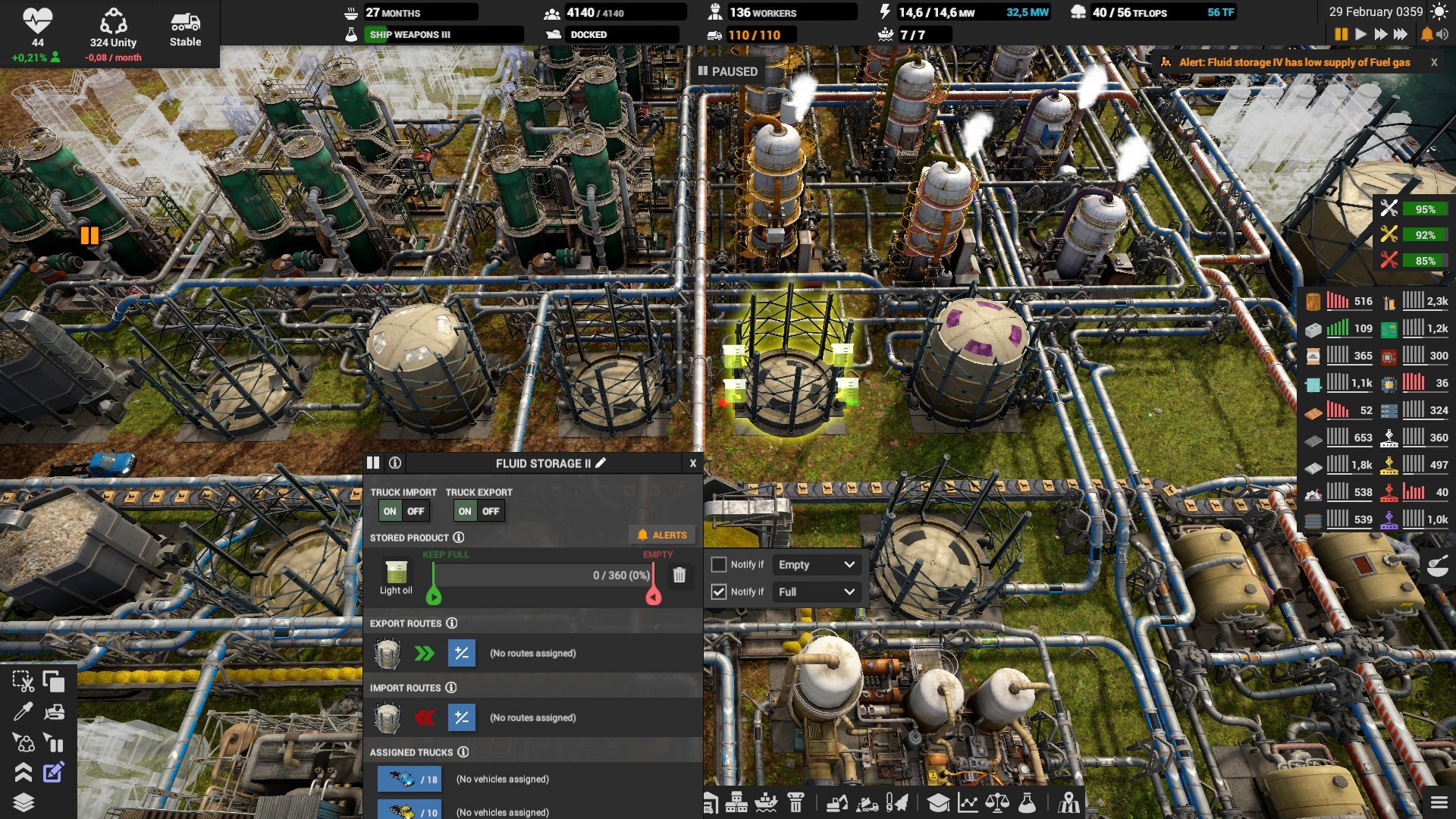Open the Empty notification dropdown

tap(816, 564)
